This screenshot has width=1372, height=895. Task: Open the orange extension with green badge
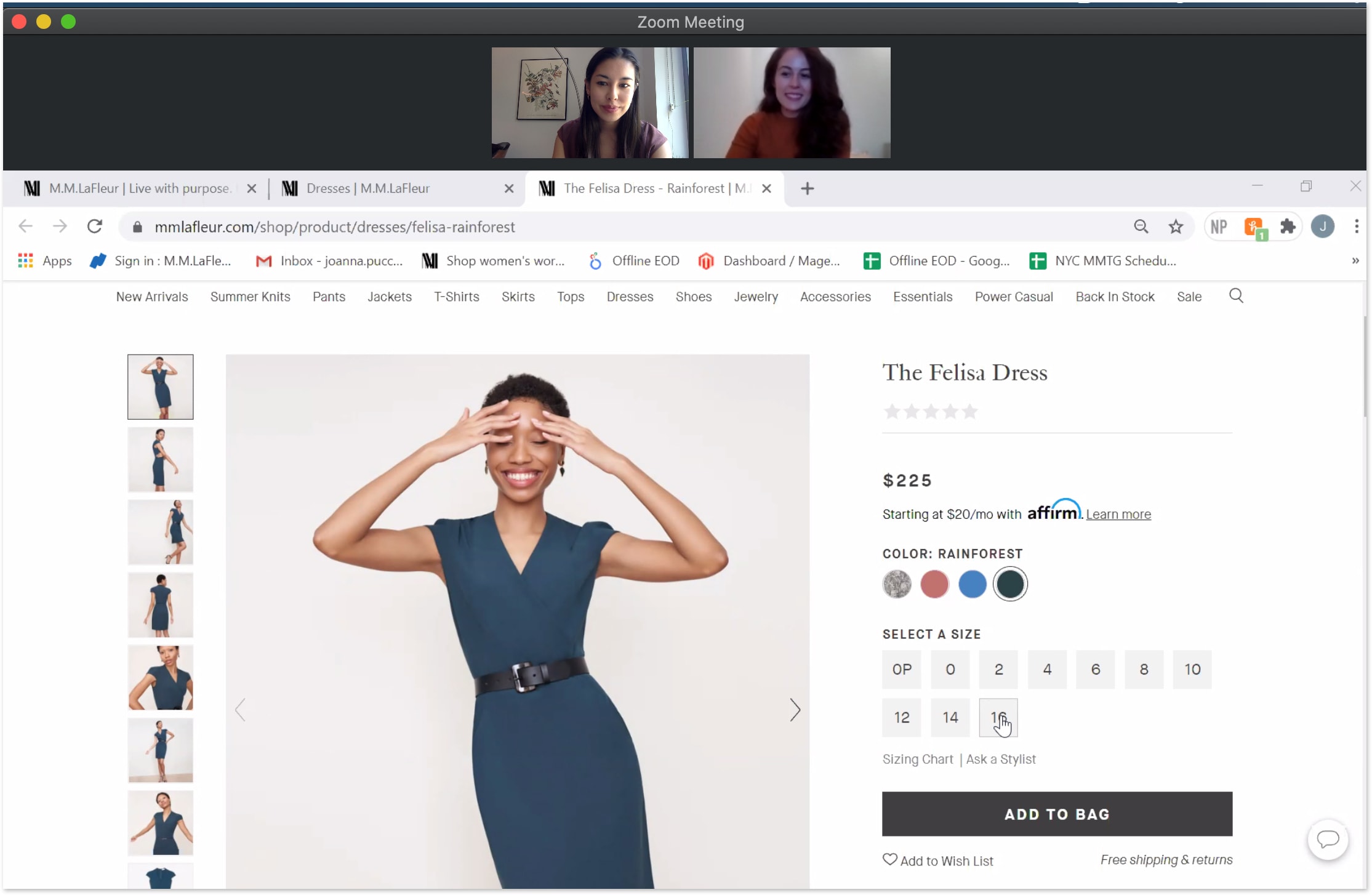1255,228
